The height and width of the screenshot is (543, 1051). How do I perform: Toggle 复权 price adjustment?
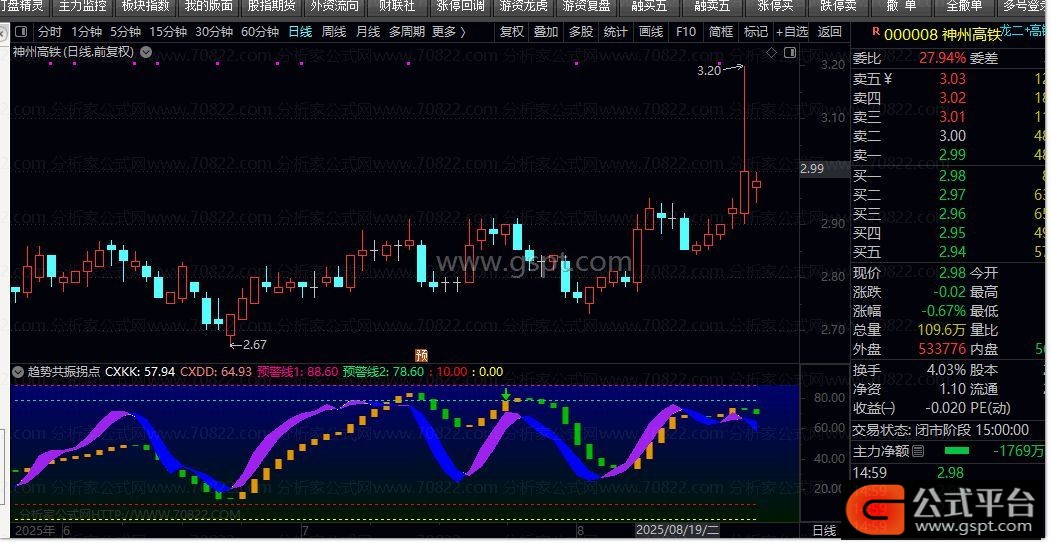click(x=511, y=31)
